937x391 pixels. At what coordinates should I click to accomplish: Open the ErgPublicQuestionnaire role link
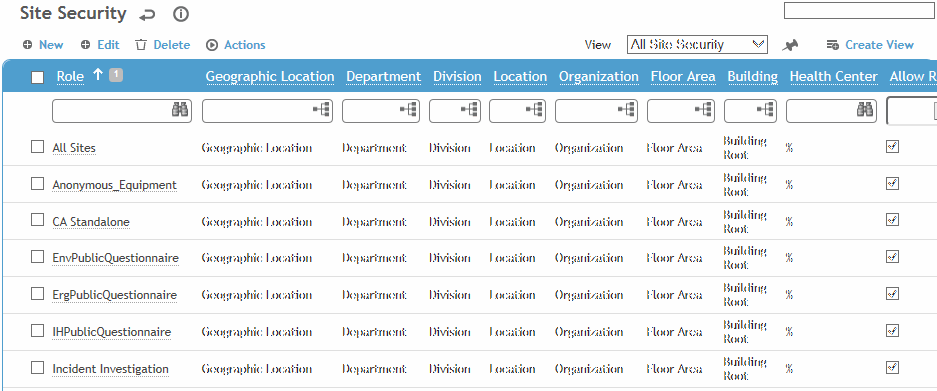pyautogui.click(x=115, y=295)
